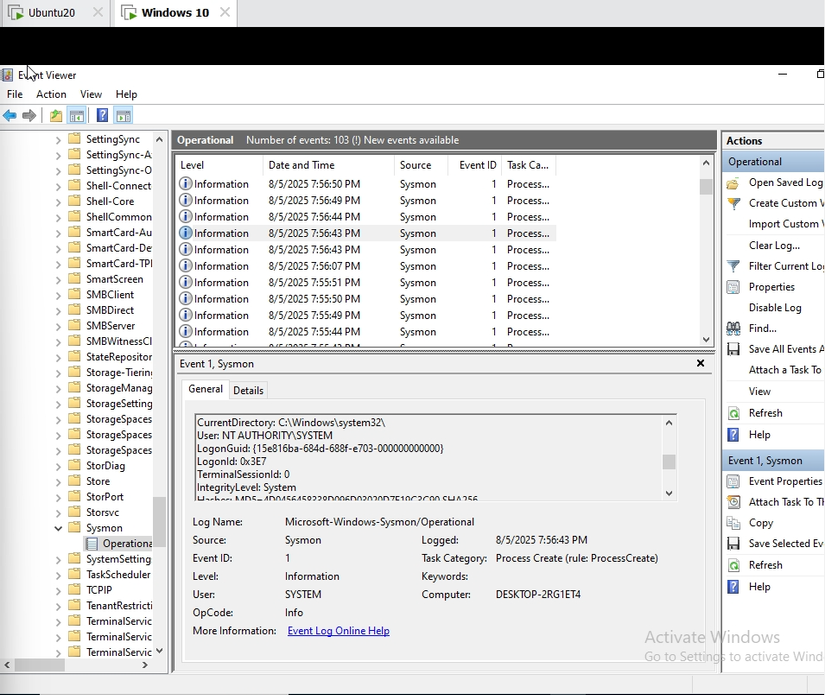Screen dimensions: 825x695
Task: Open the View menu
Action: pos(91,94)
